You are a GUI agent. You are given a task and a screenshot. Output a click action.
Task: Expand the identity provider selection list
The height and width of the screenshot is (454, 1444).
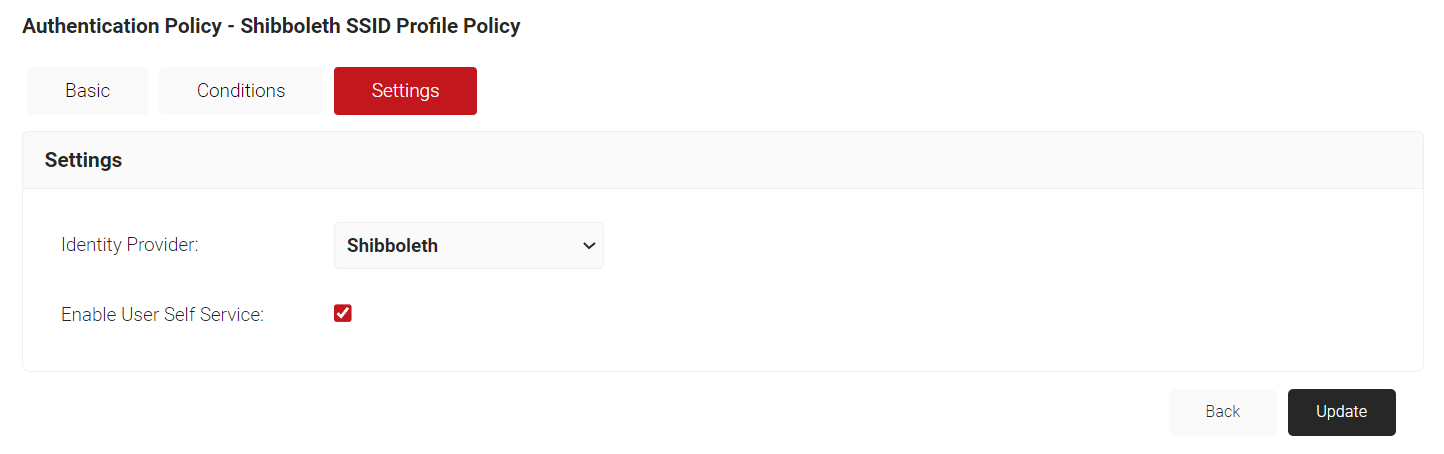469,246
